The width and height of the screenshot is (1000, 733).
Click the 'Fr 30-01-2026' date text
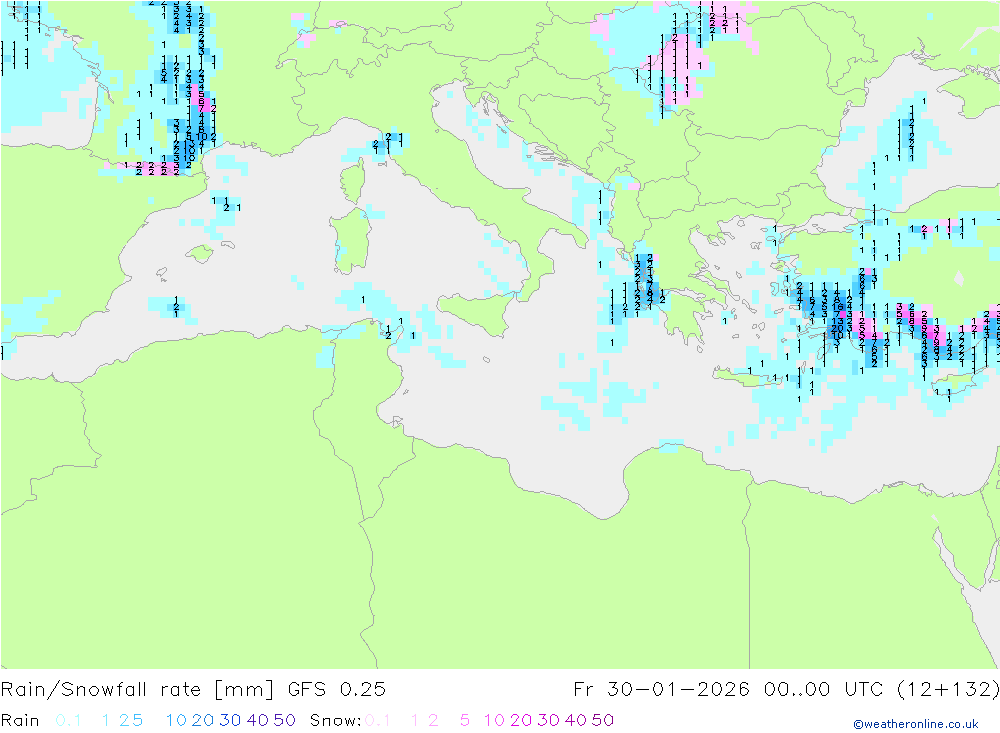(x=661, y=690)
